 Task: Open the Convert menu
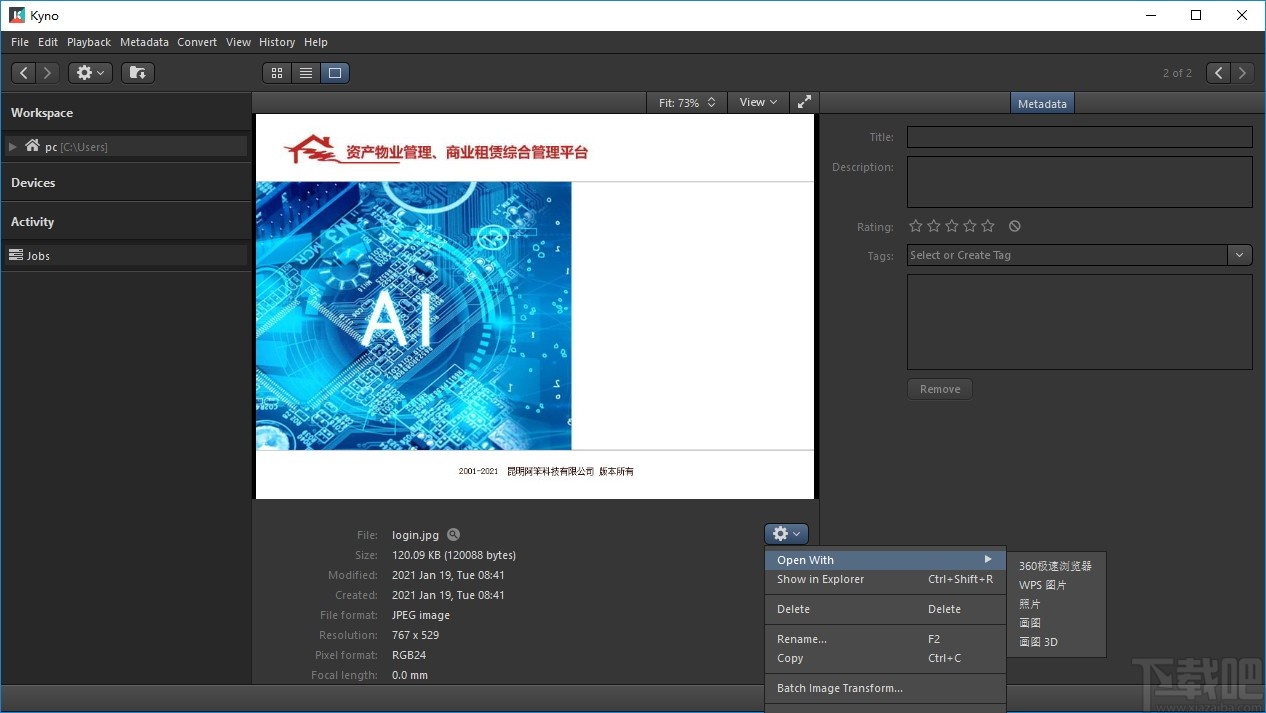point(197,42)
